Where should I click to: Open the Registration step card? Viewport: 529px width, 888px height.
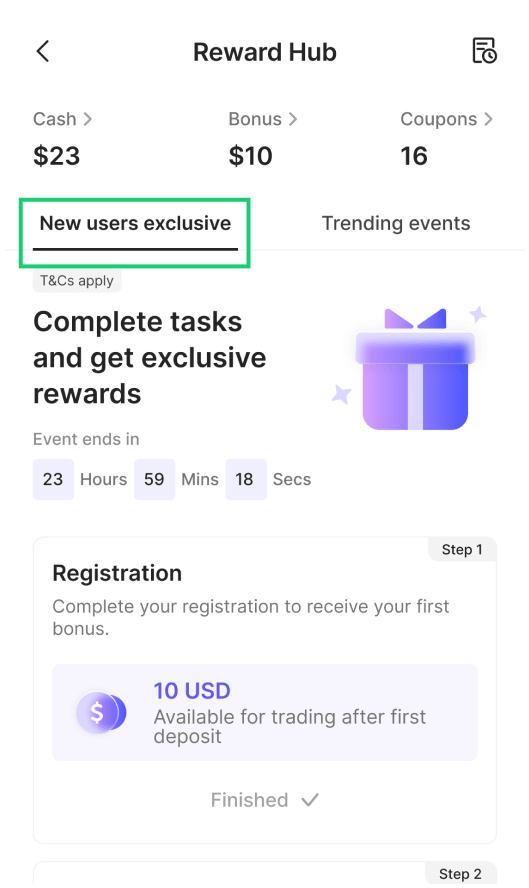click(265, 690)
